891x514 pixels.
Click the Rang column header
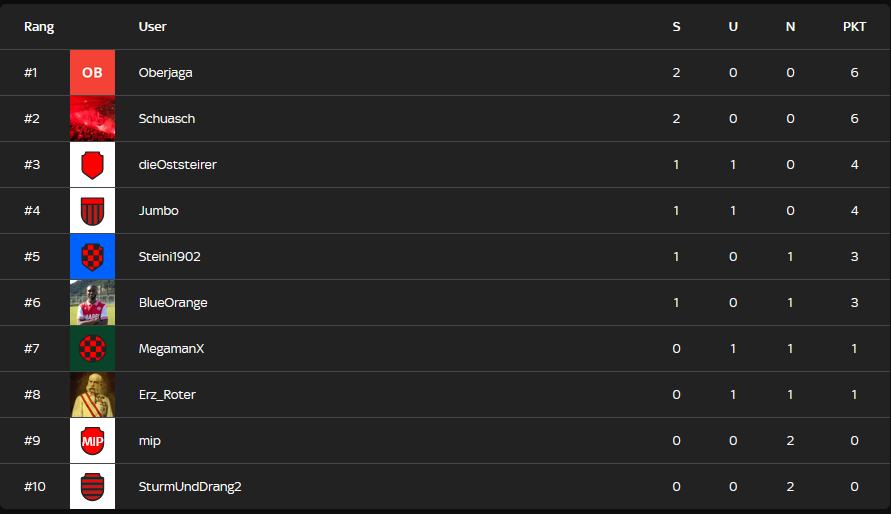point(39,27)
